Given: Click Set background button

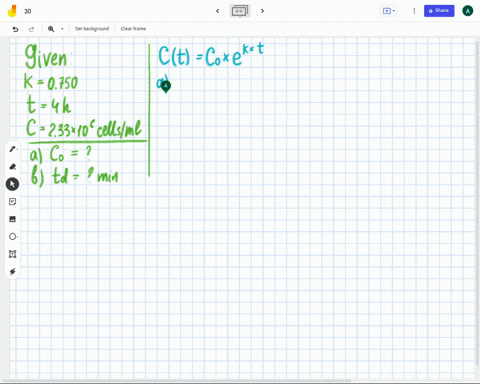Looking at the screenshot, I should point(92,29).
